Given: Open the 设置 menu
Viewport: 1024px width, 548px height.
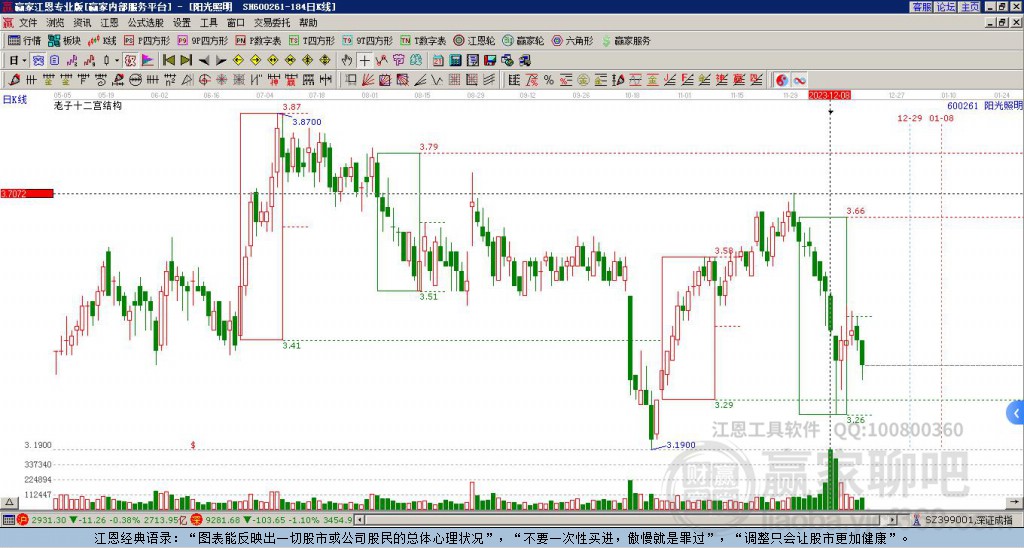Looking at the screenshot, I should coord(182,23).
